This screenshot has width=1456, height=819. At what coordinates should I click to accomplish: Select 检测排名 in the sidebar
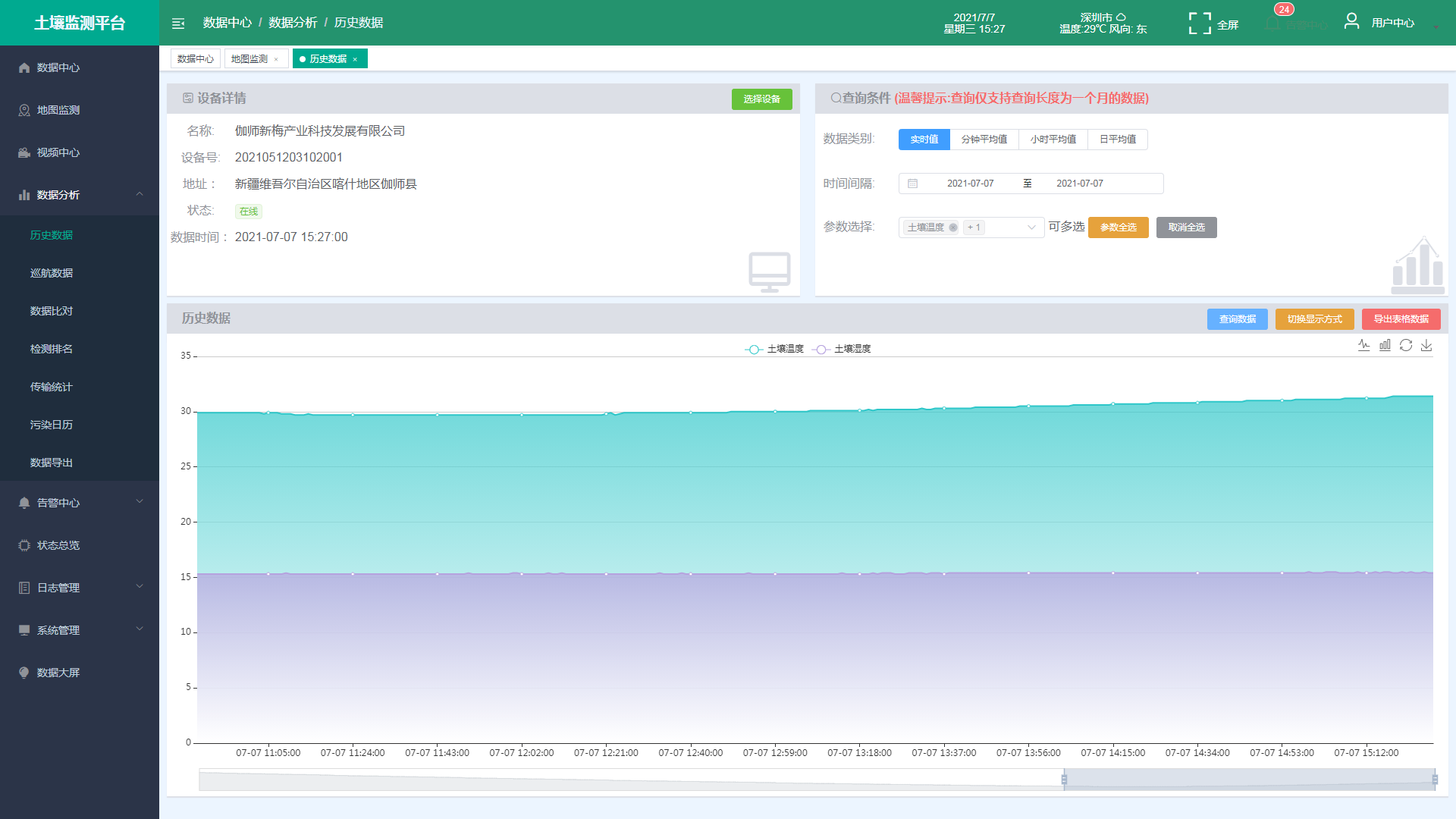click(x=80, y=349)
